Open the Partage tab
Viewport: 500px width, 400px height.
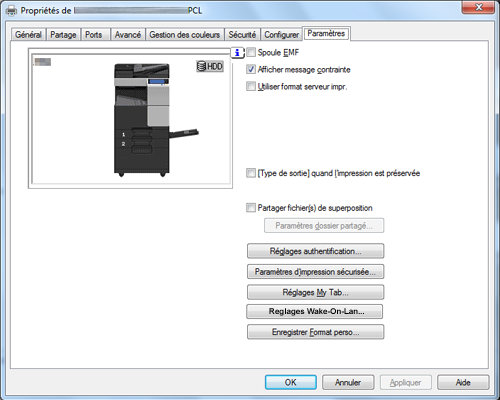63,35
